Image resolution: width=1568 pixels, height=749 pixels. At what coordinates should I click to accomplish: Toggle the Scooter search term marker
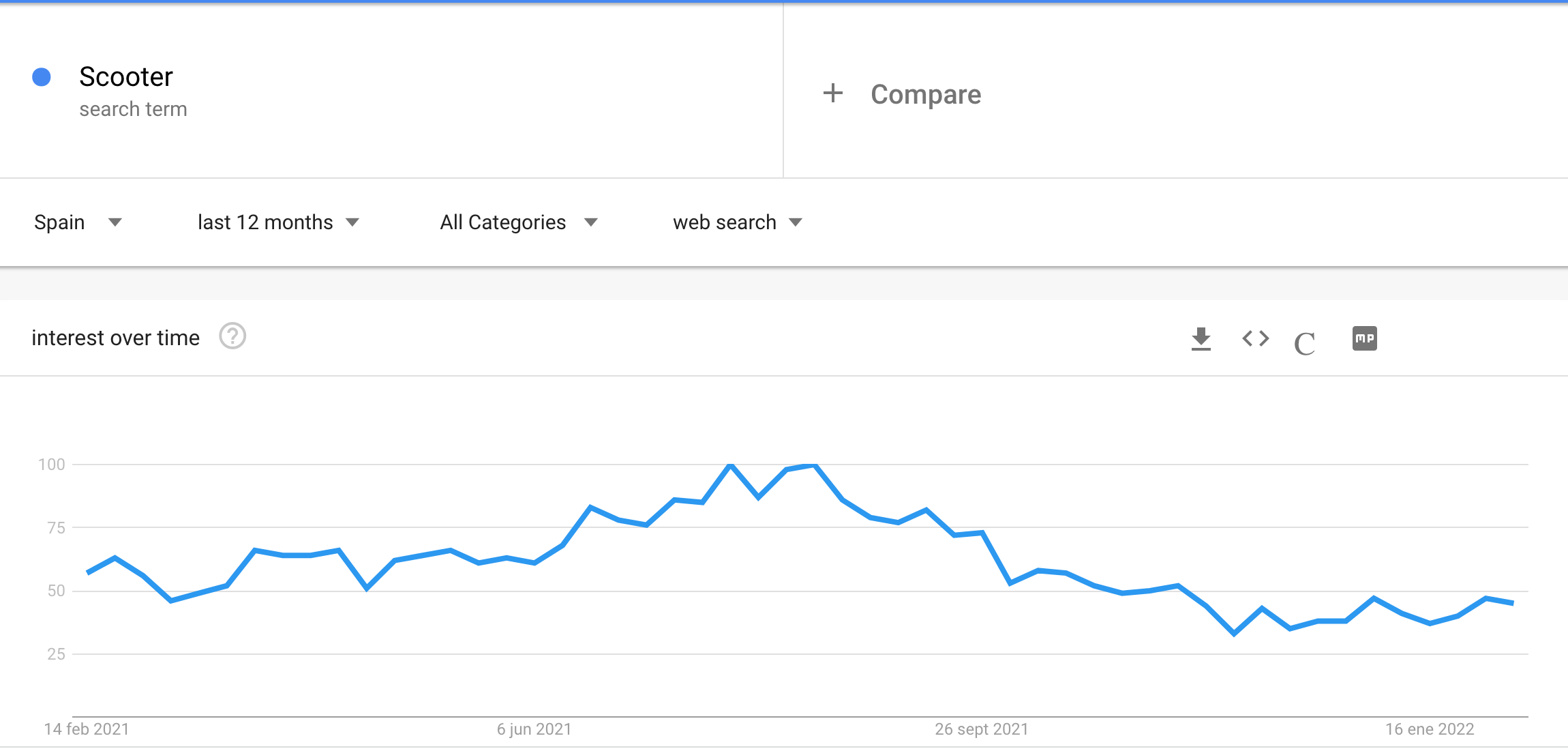click(x=42, y=77)
